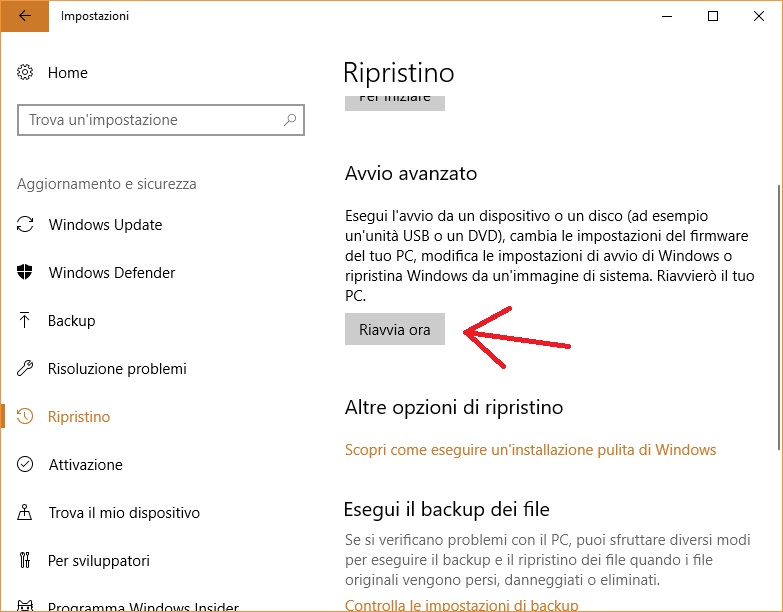Open link about clean Windows installation
The height and width of the screenshot is (612, 783).
click(x=530, y=450)
